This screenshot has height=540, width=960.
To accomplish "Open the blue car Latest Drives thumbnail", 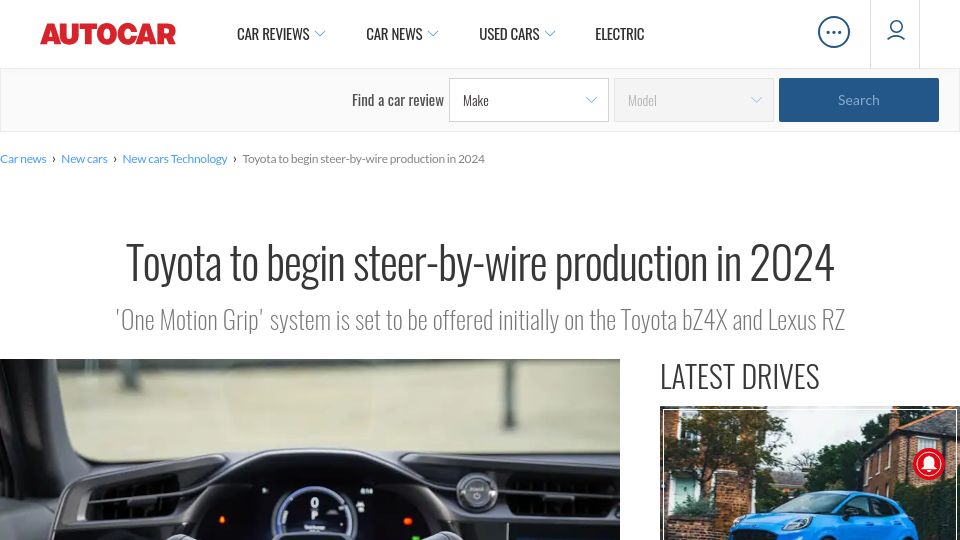I will pyautogui.click(x=809, y=473).
